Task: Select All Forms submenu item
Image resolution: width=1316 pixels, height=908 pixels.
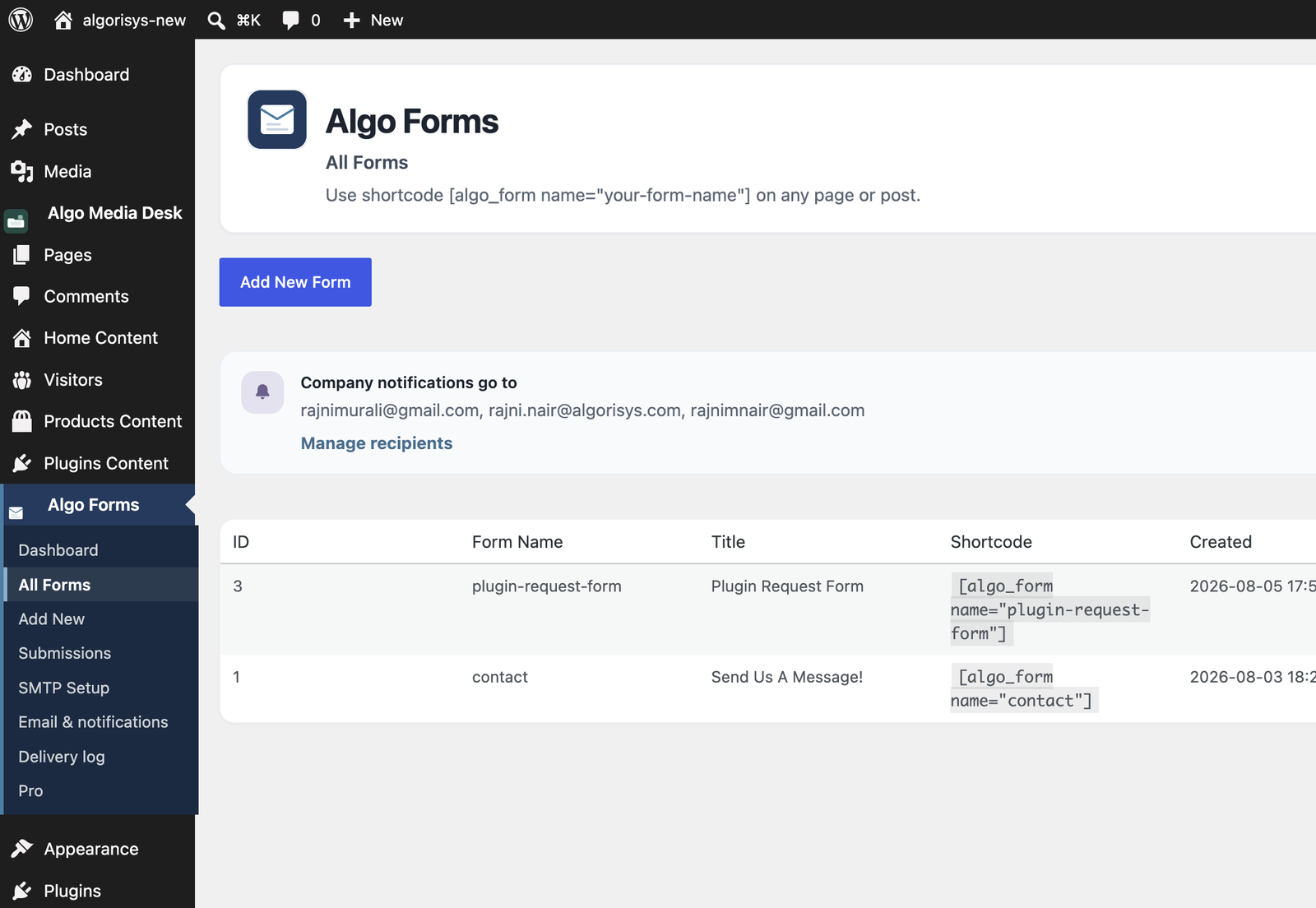Action: (x=54, y=585)
